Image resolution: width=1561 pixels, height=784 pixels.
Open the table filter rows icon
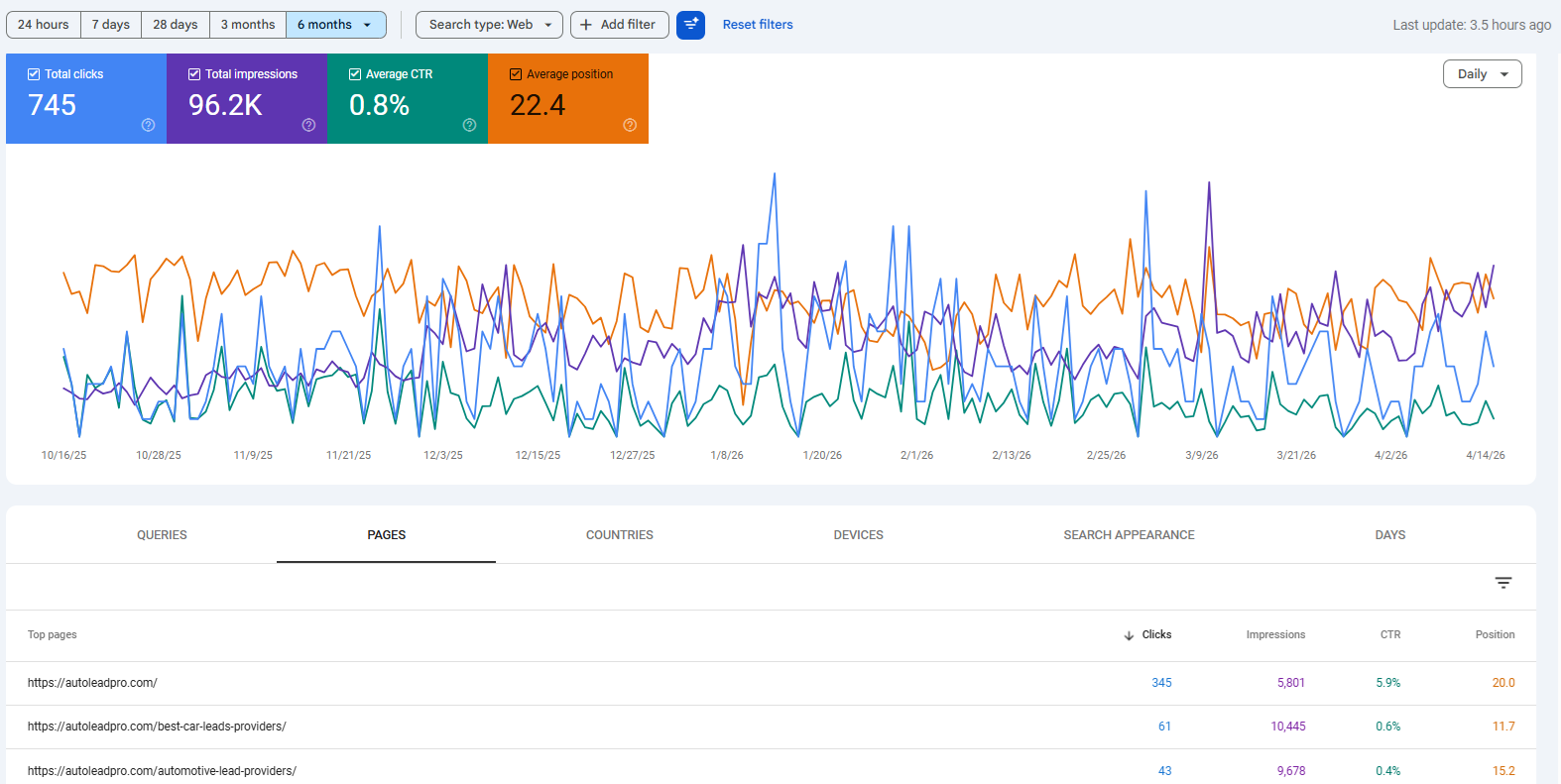[x=1503, y=583]
